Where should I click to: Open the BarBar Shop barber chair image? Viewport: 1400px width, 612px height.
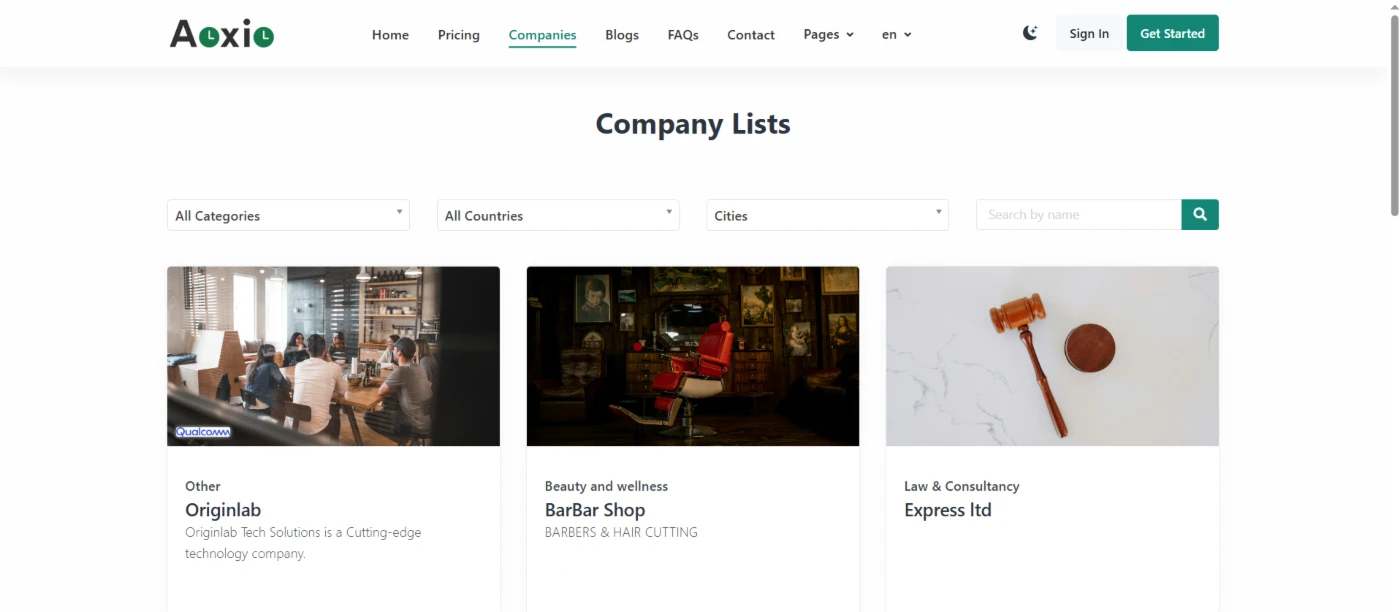693,356
